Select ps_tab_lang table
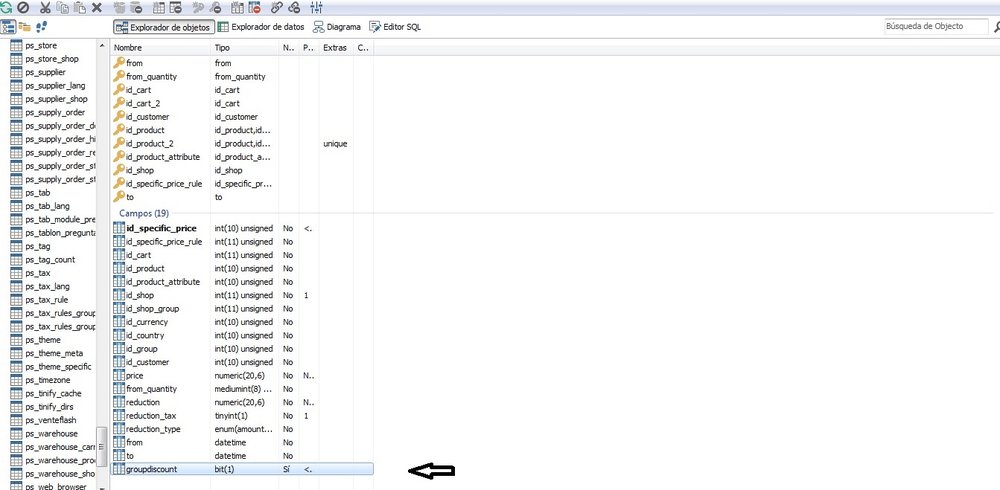This screenshot has height=490, width=1000. coord(48,206)
